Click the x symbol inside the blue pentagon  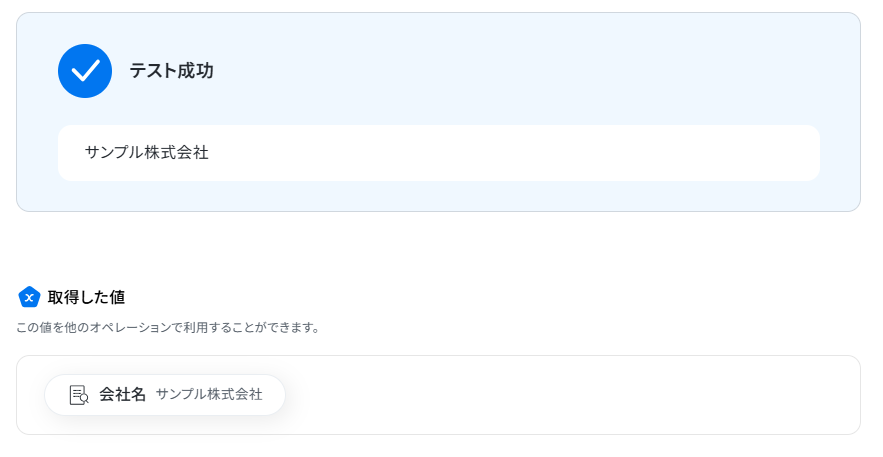point(29,298)
